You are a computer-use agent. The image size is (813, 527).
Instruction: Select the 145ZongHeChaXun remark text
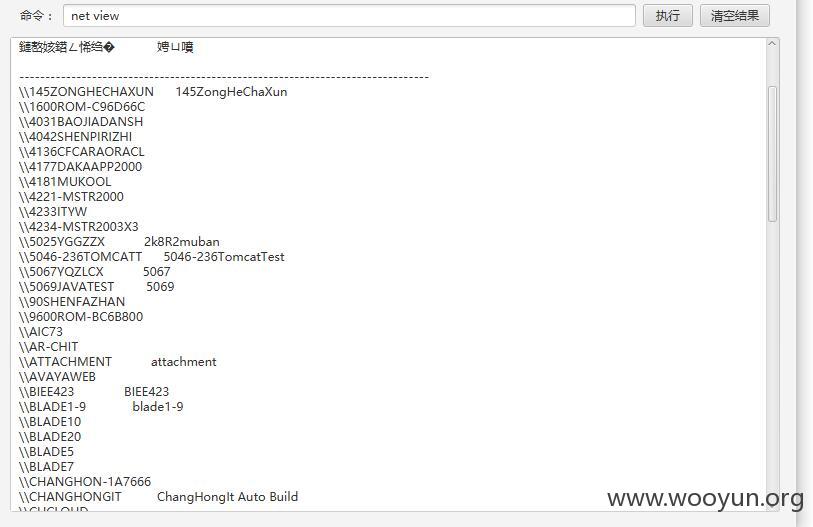[x=231, y=92]
